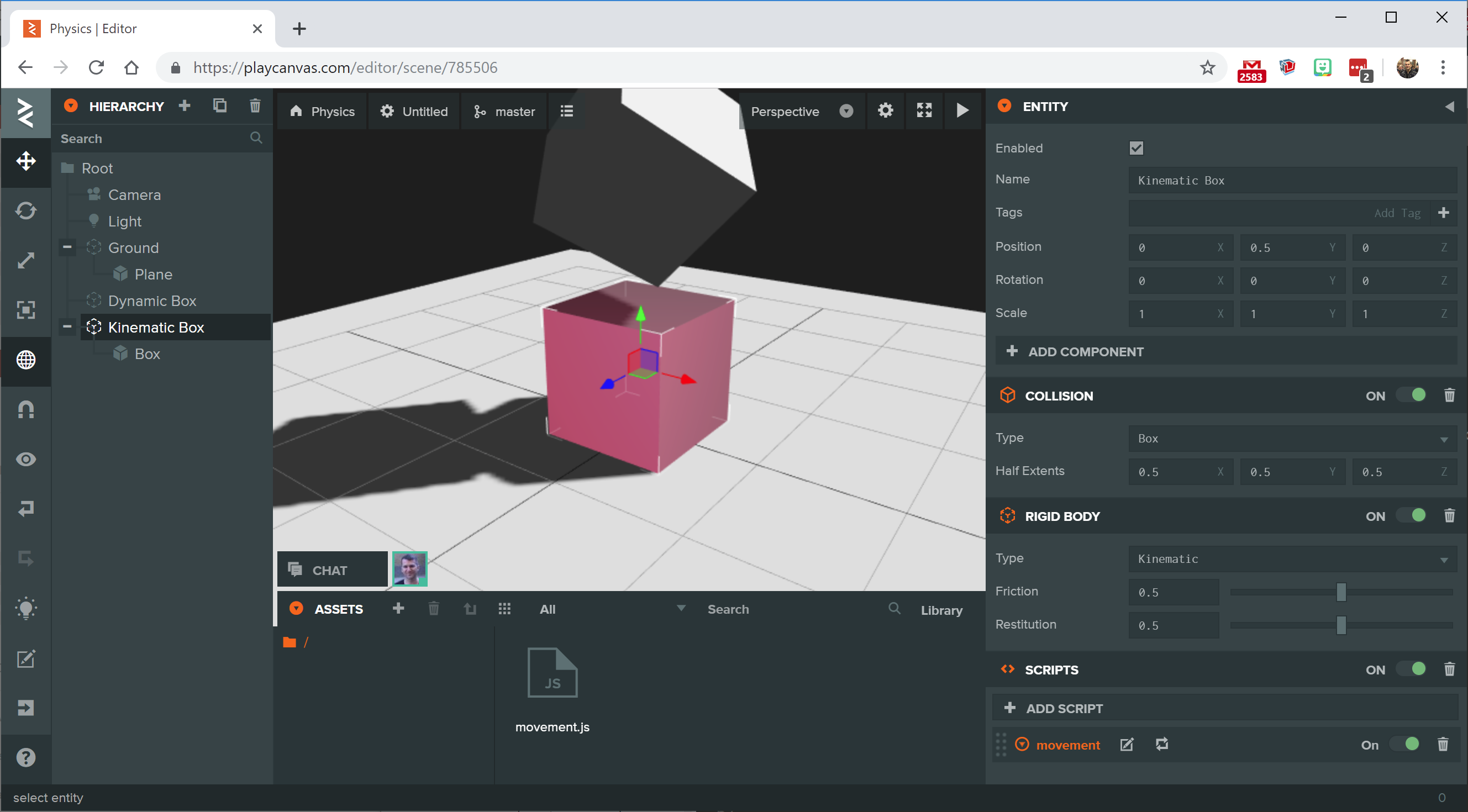Click the focus eye icon in sidebar
The image size is (1468, 812).
pos(25,459)
